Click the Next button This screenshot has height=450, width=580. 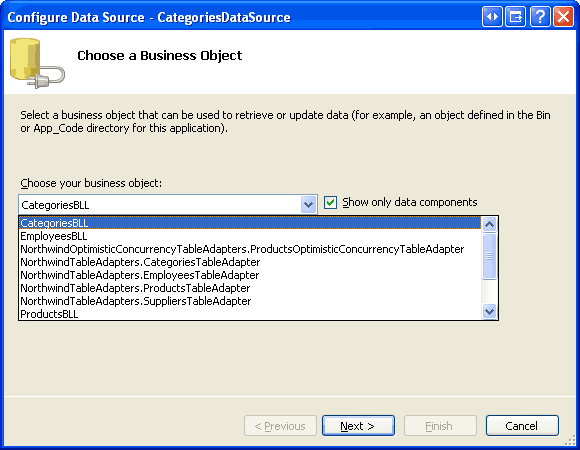pyautogui.click(x=358, y=426)
